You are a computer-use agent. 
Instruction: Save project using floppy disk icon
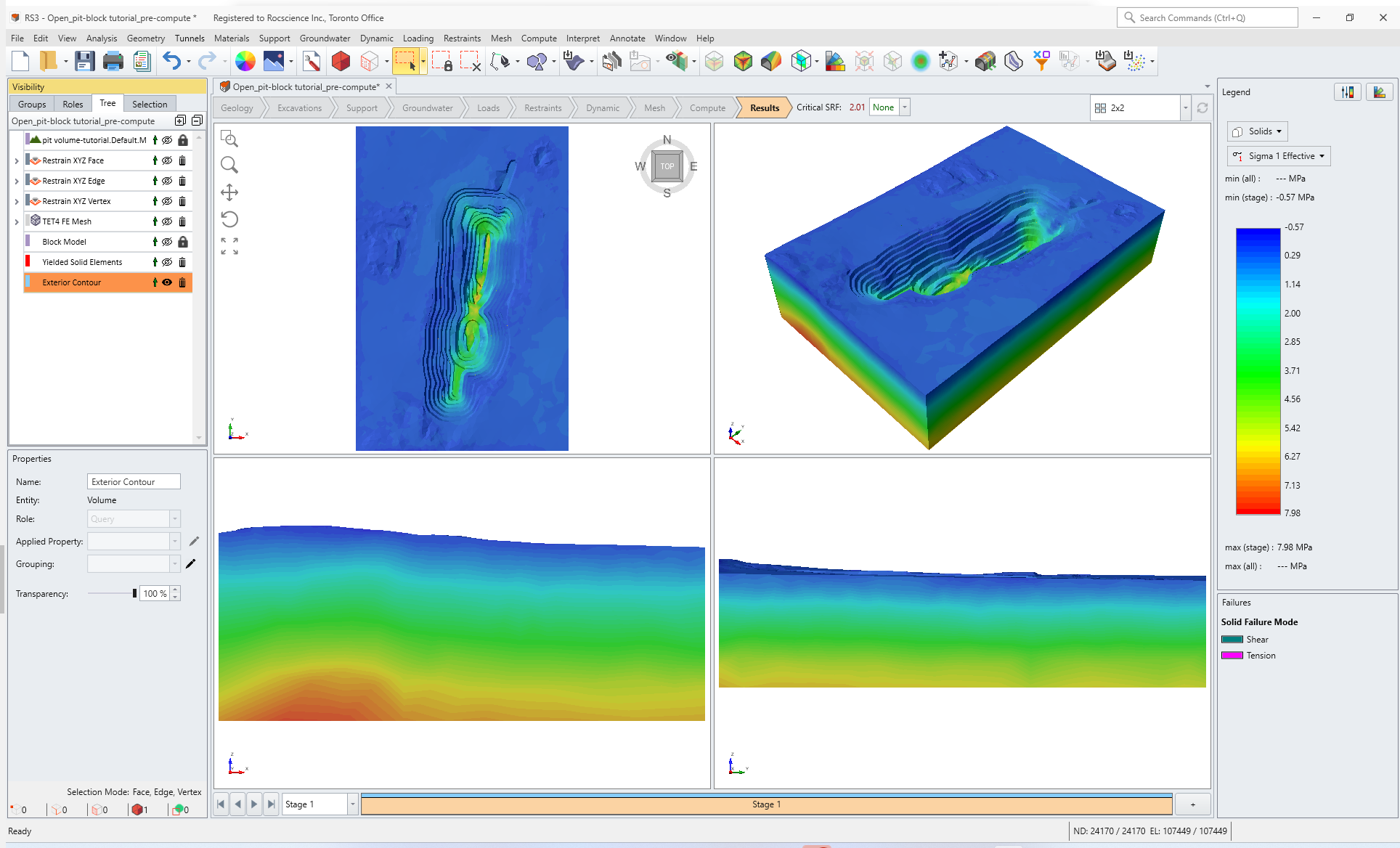point(85,62)
